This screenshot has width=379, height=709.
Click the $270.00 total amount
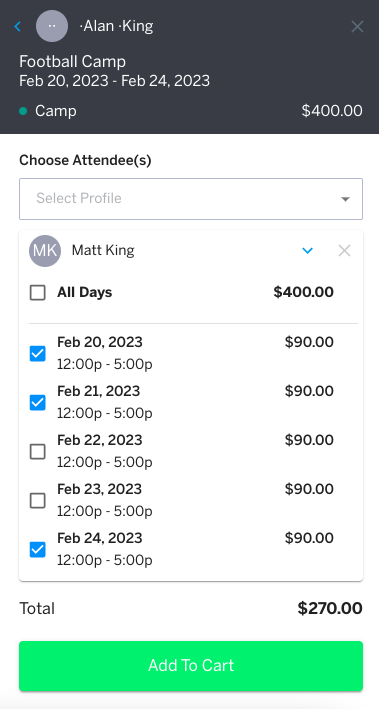[330, 608]
